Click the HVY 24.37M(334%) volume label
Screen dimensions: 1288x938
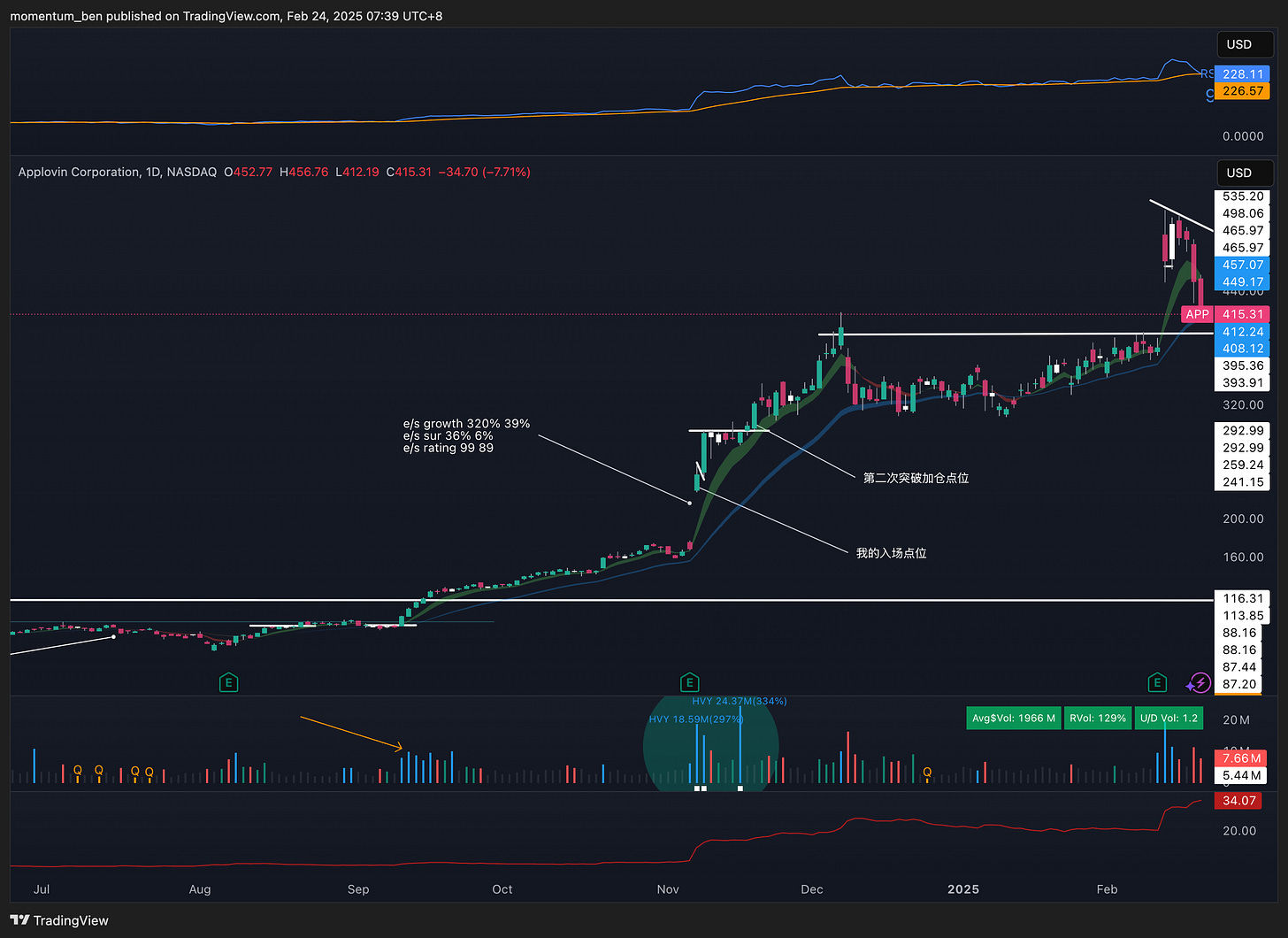click(740, 701)
